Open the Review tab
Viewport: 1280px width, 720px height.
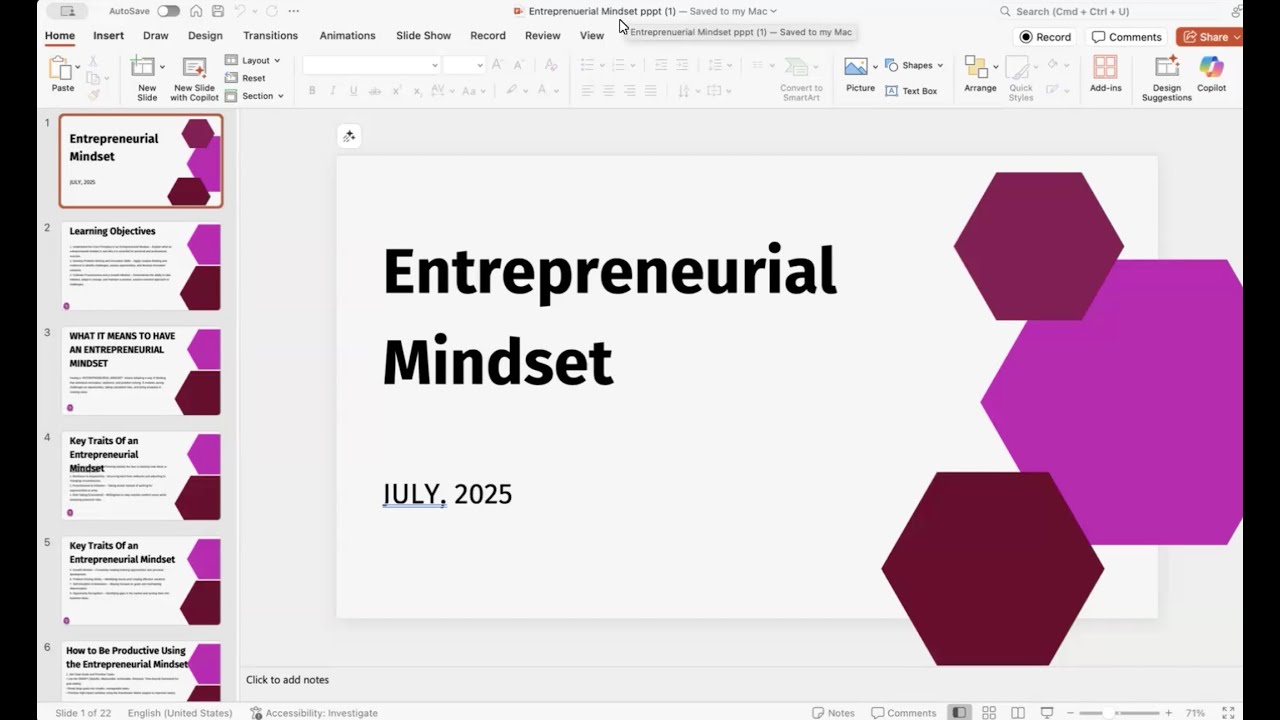(543, 35)
